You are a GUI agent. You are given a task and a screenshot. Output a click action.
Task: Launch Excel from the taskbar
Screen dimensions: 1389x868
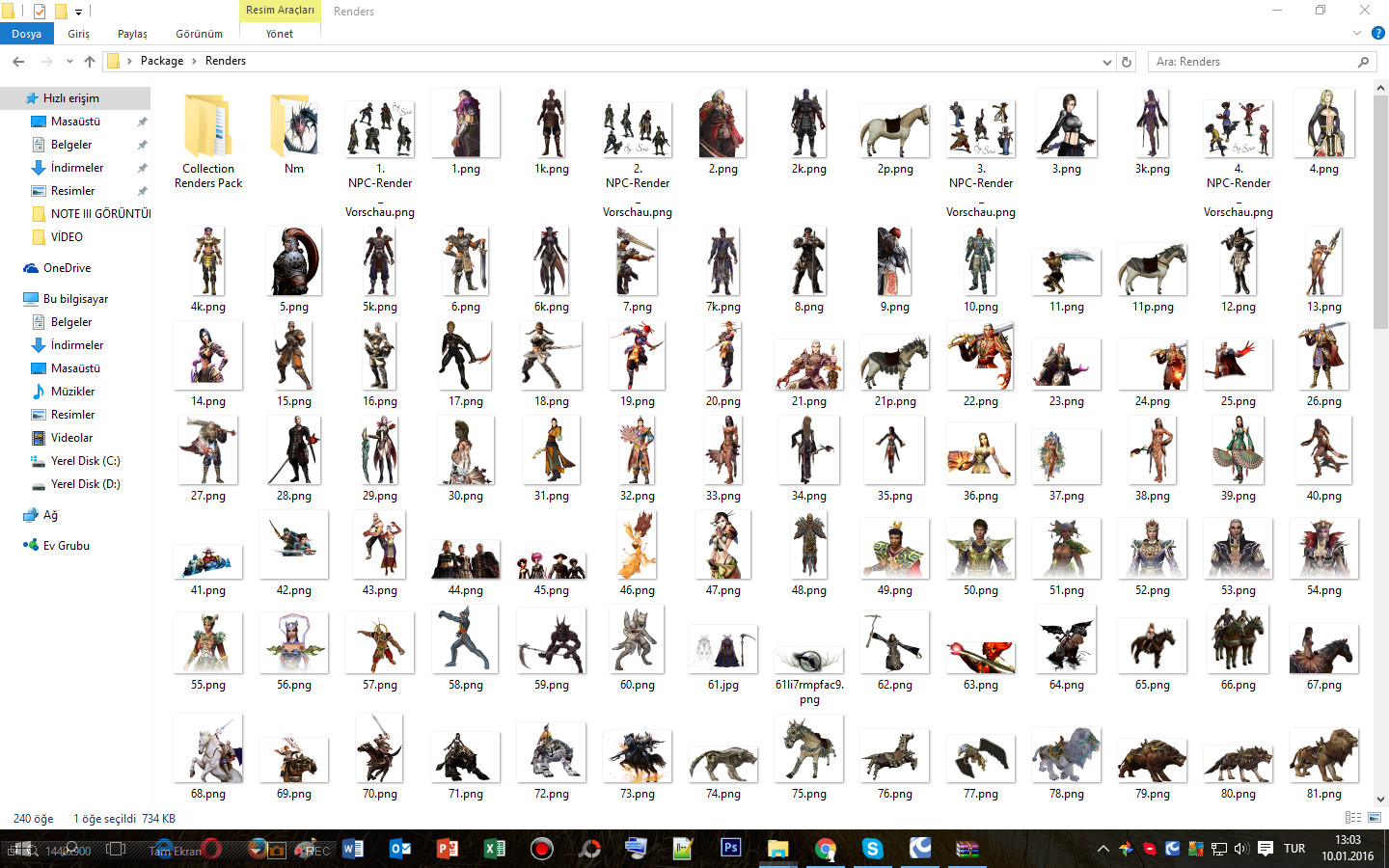[494, 849]
